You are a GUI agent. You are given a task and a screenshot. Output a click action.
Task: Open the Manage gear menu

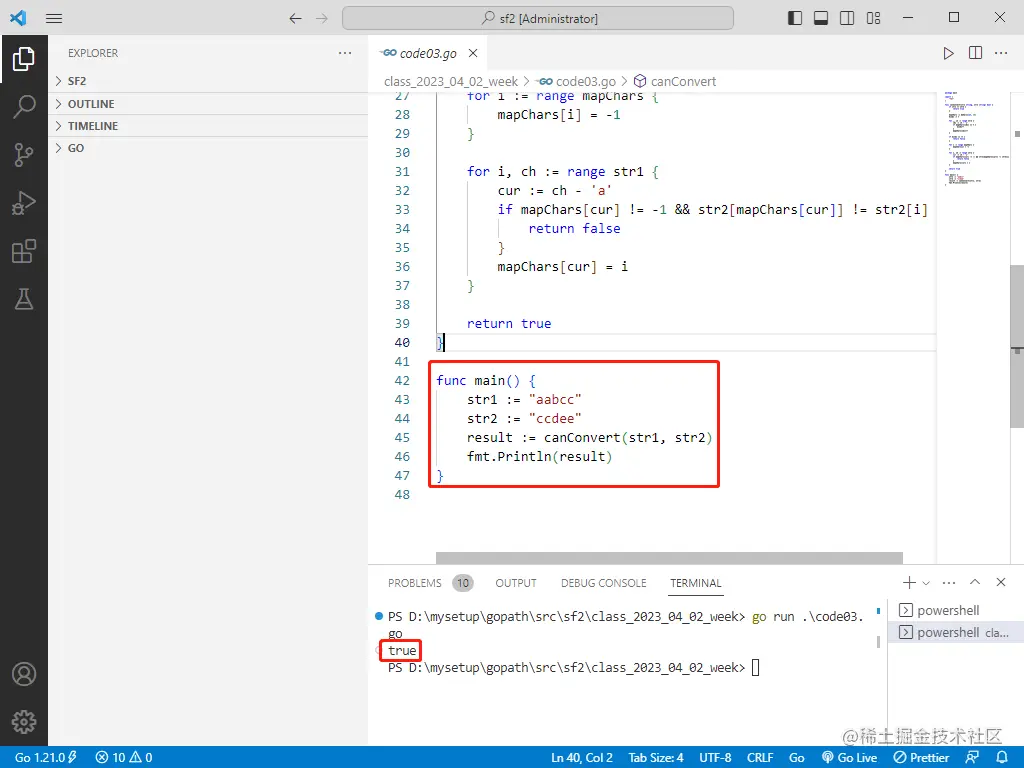click(24, 722)
